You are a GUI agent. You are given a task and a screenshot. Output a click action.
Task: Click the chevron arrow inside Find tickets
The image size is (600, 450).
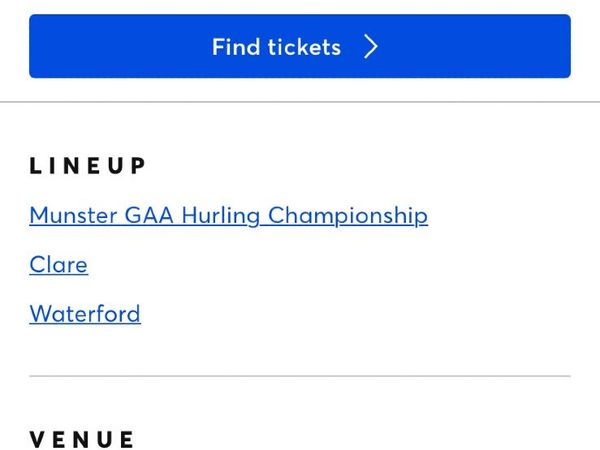pos(371,47)
